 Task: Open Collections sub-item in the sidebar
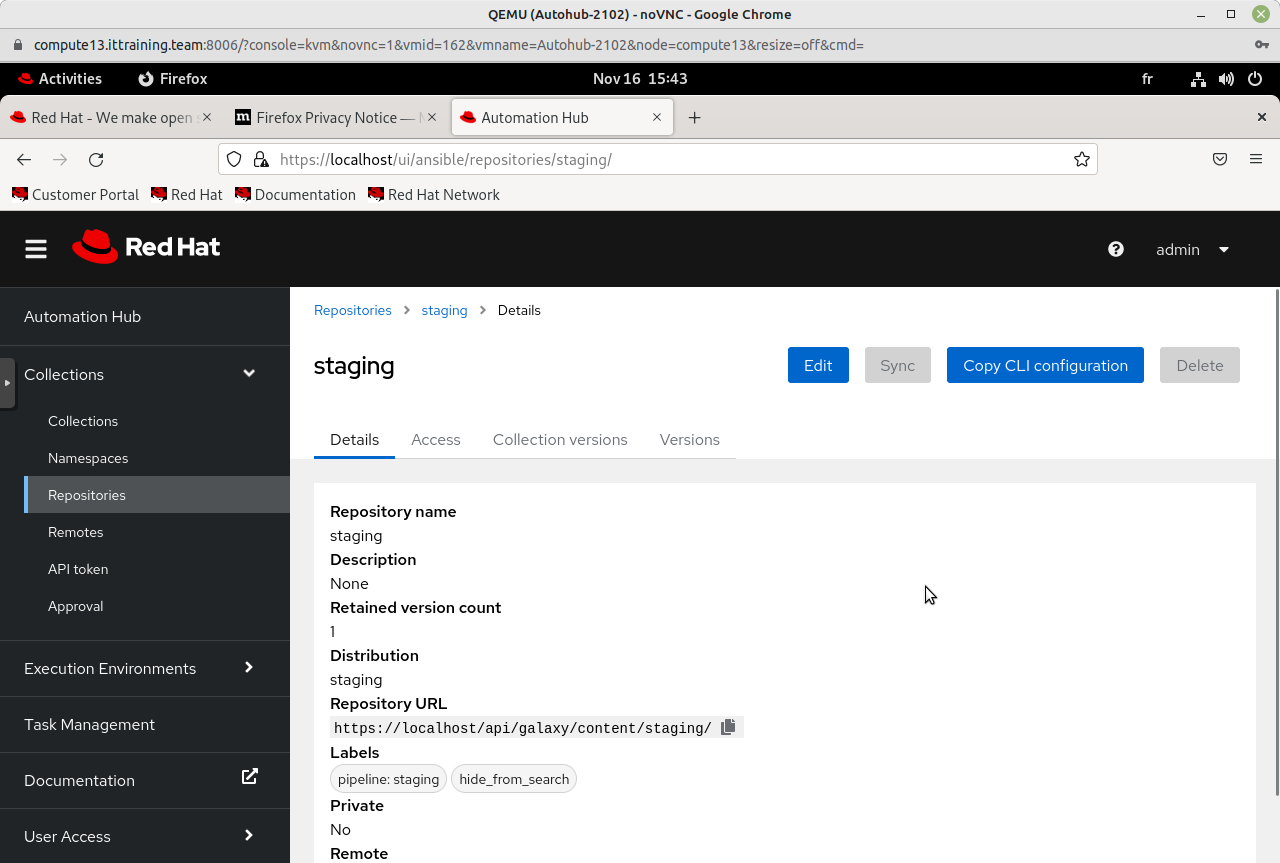pyautogui.click(x=157, y=421)
